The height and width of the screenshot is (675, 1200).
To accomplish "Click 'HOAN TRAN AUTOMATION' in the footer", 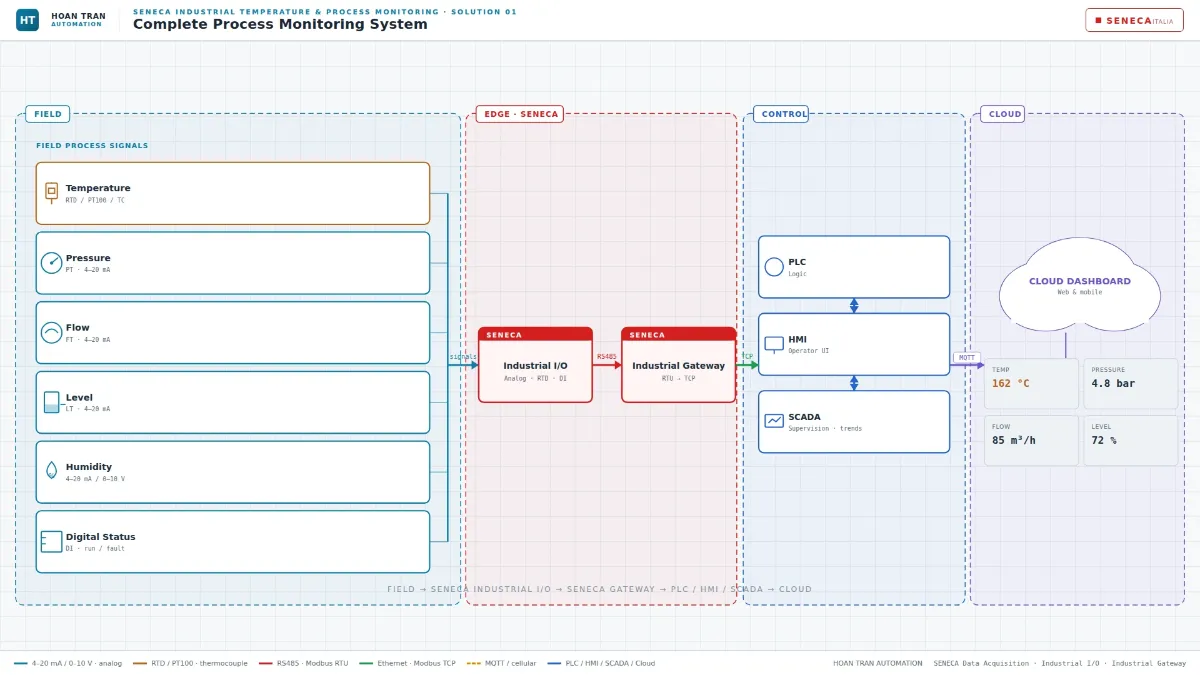I will (x=878, y=663).
